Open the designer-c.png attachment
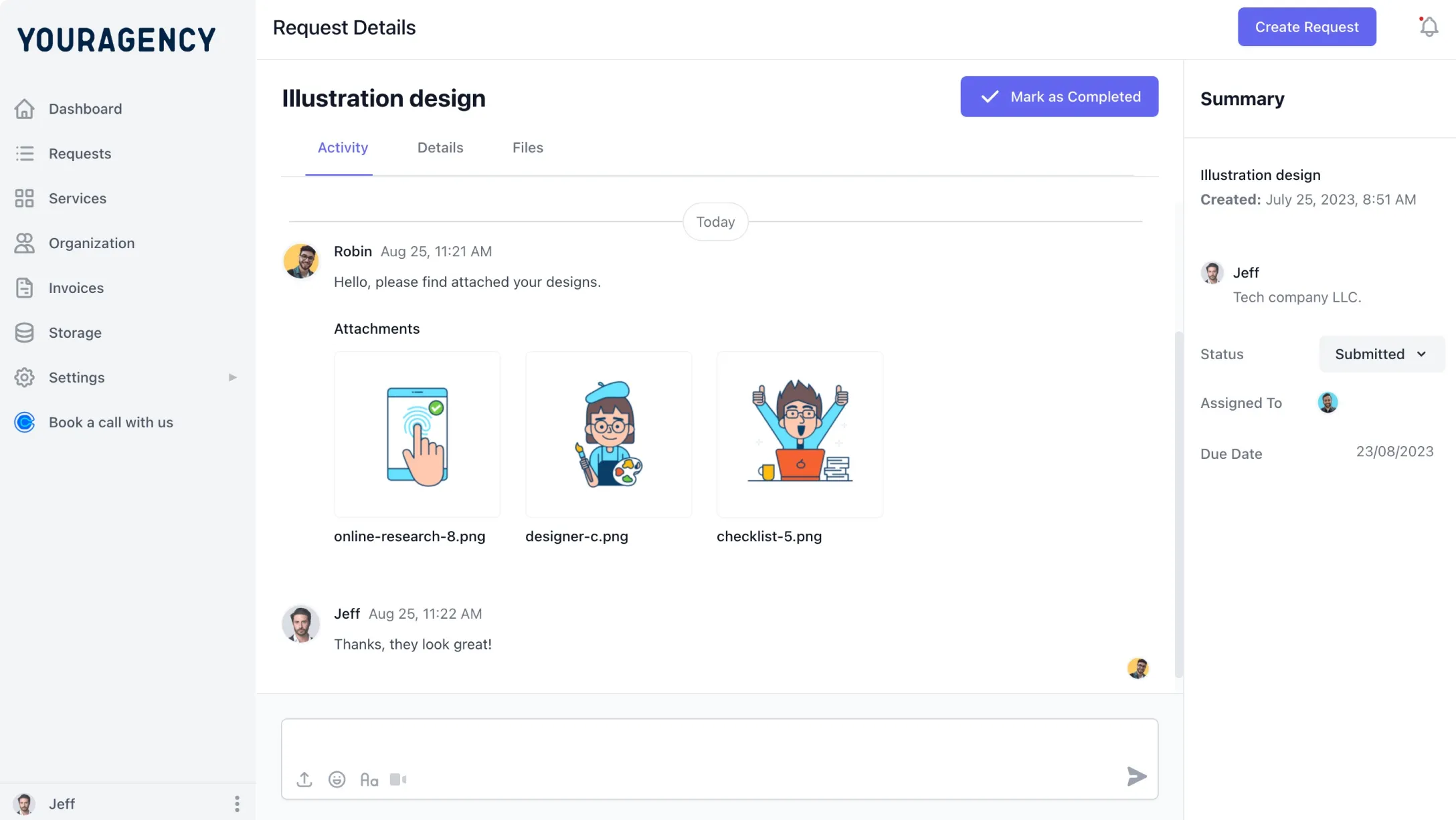The height and width of the screenshot is (820, 1456). pyautogui.click(x=608, y=435)
